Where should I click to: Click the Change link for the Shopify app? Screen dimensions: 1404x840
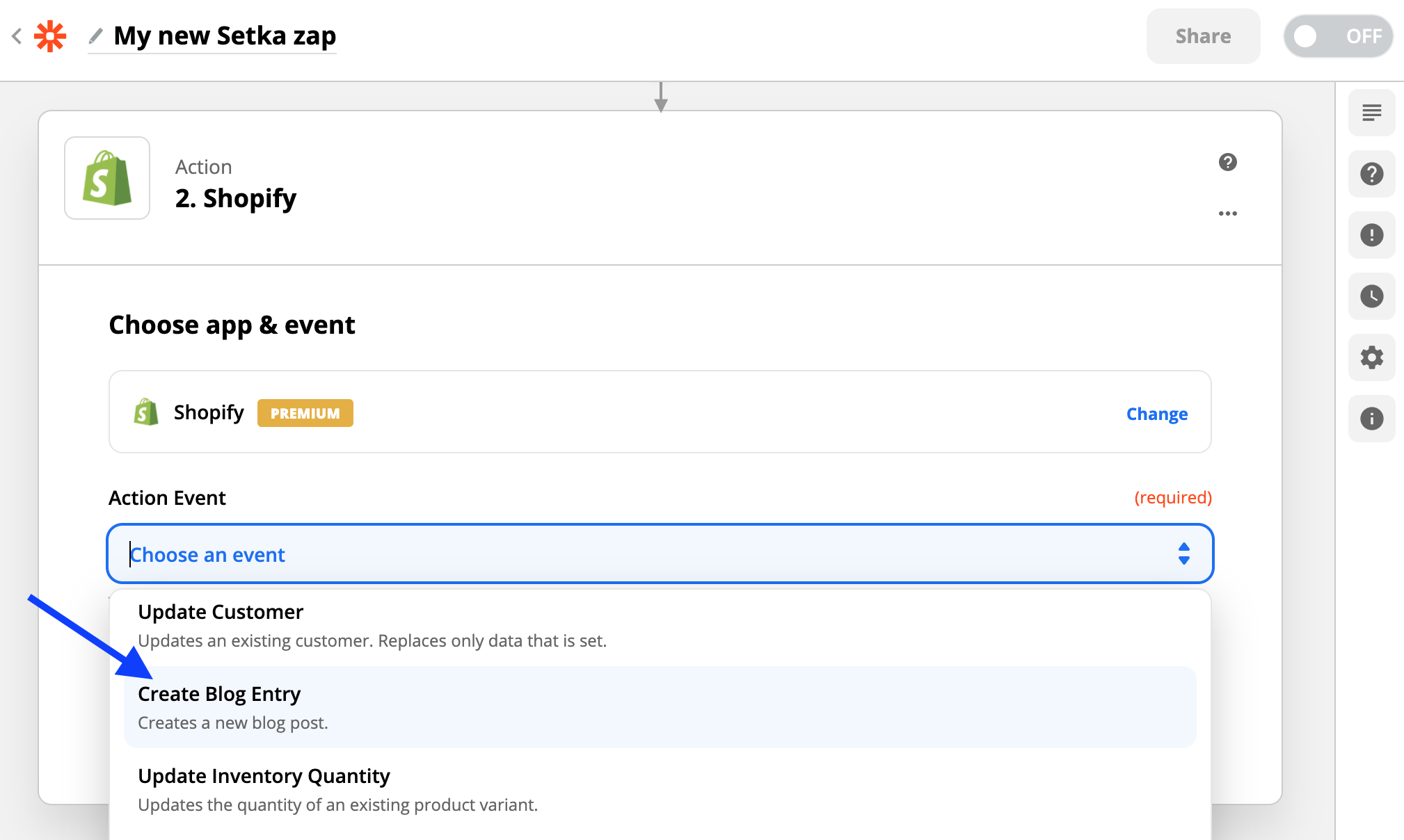(x=1156, y=414)
